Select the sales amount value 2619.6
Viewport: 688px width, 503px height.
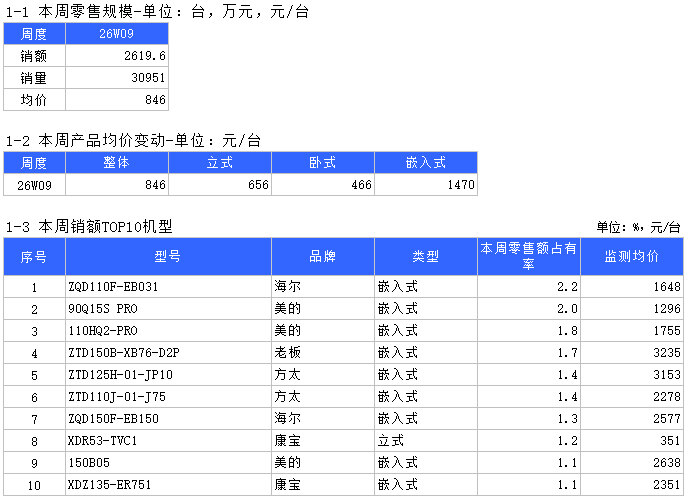(117, 56)
